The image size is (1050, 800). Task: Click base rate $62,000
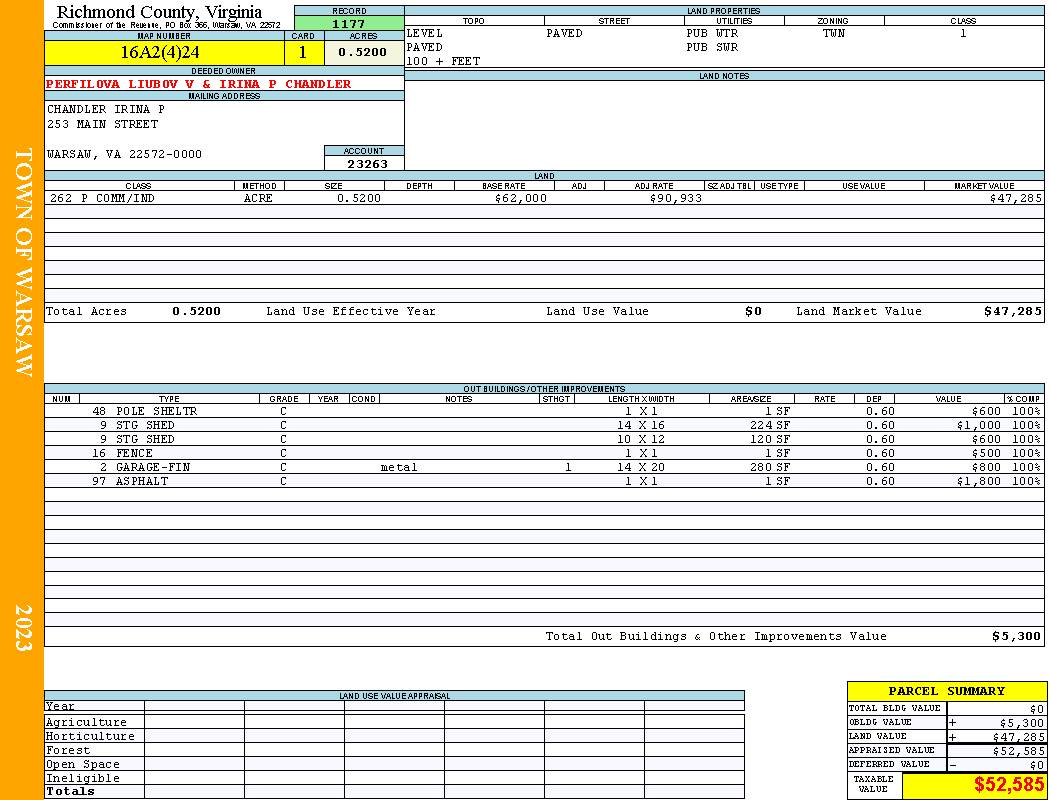520,199
